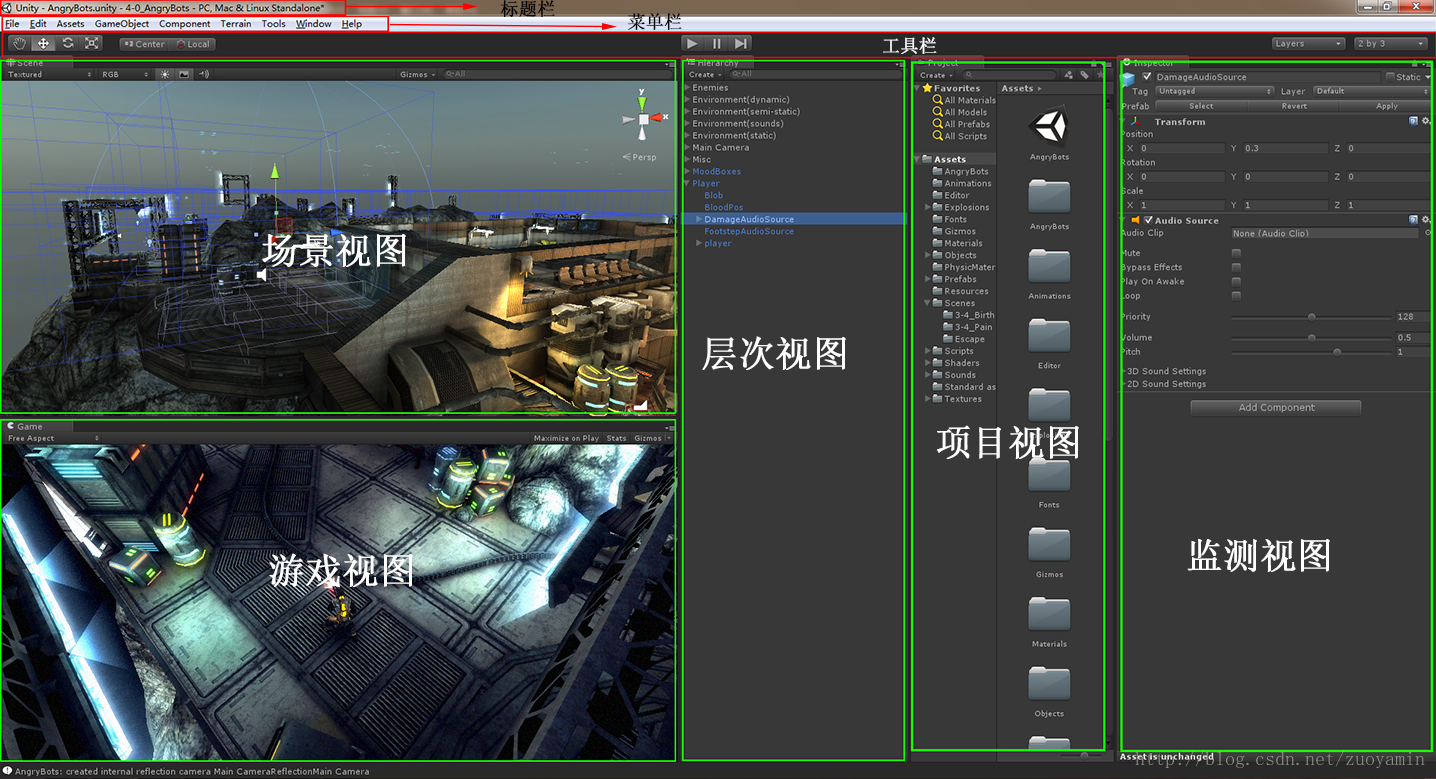
Task: Enable the Bypass Effects checkbox
Action: pos(1237,267)
